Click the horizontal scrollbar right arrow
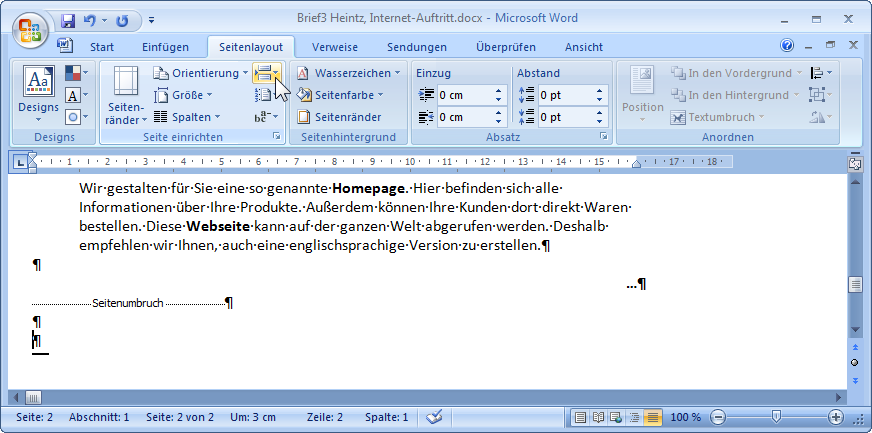The image size is (872, 433). click(x=840, y=397)
